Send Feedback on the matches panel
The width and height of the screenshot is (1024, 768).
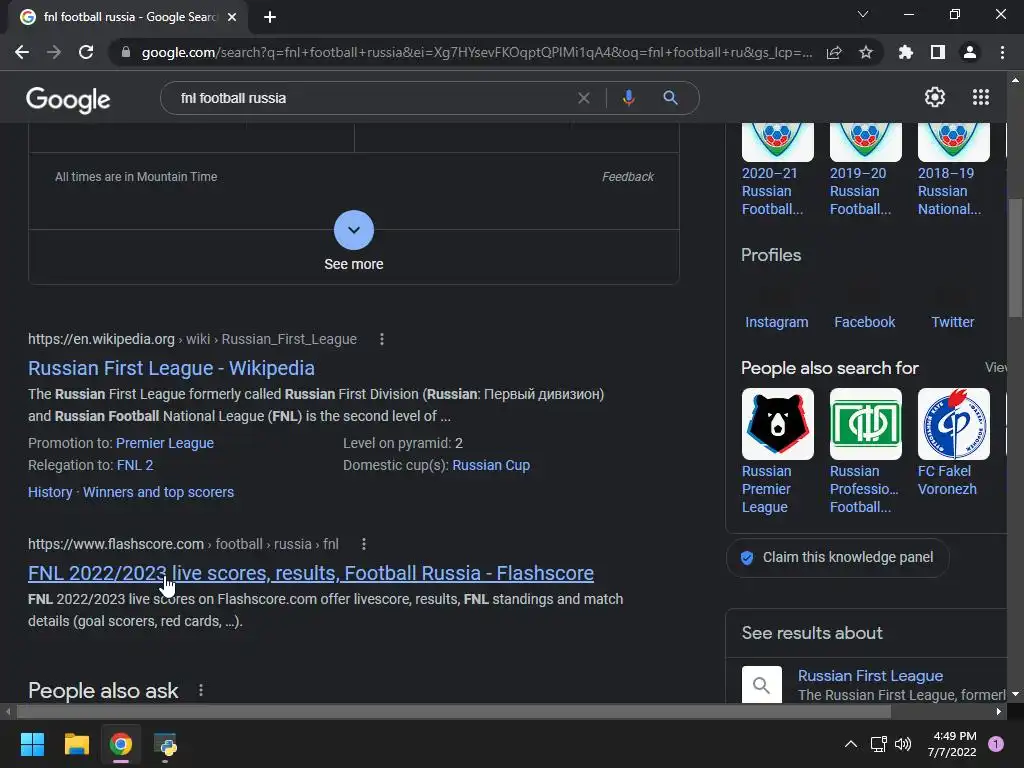point(628,176)
